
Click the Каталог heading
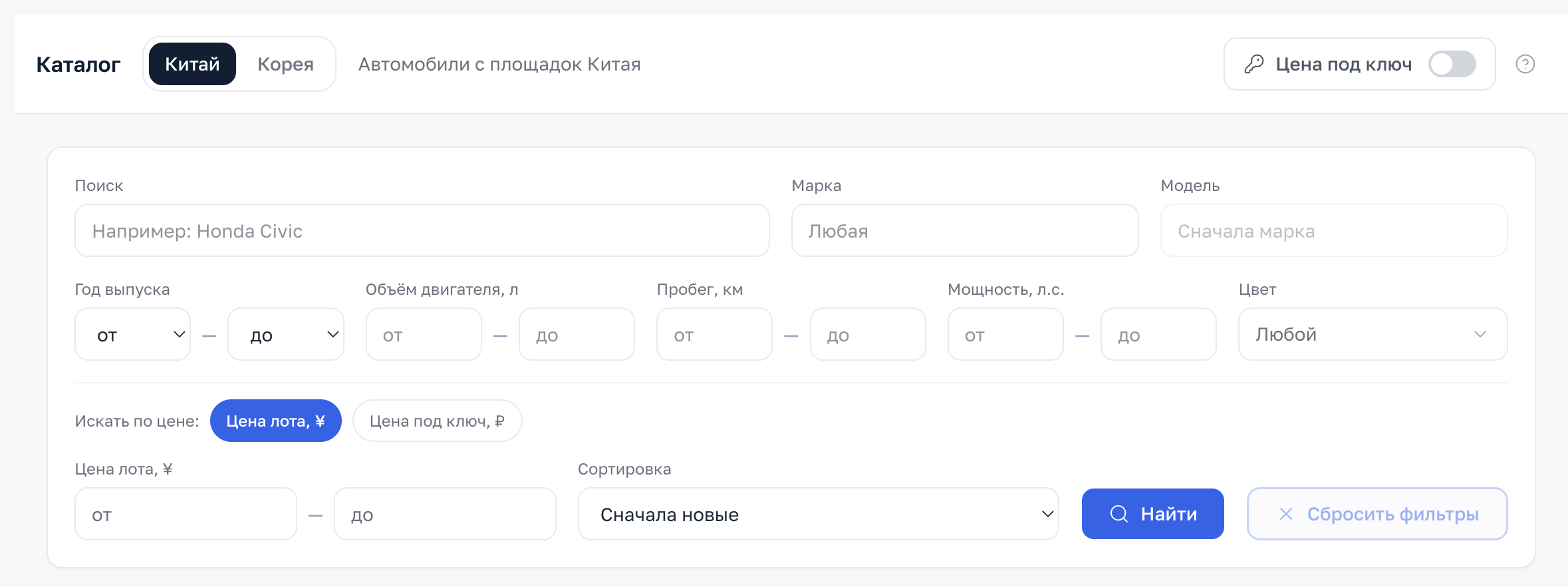coord(78,65)
